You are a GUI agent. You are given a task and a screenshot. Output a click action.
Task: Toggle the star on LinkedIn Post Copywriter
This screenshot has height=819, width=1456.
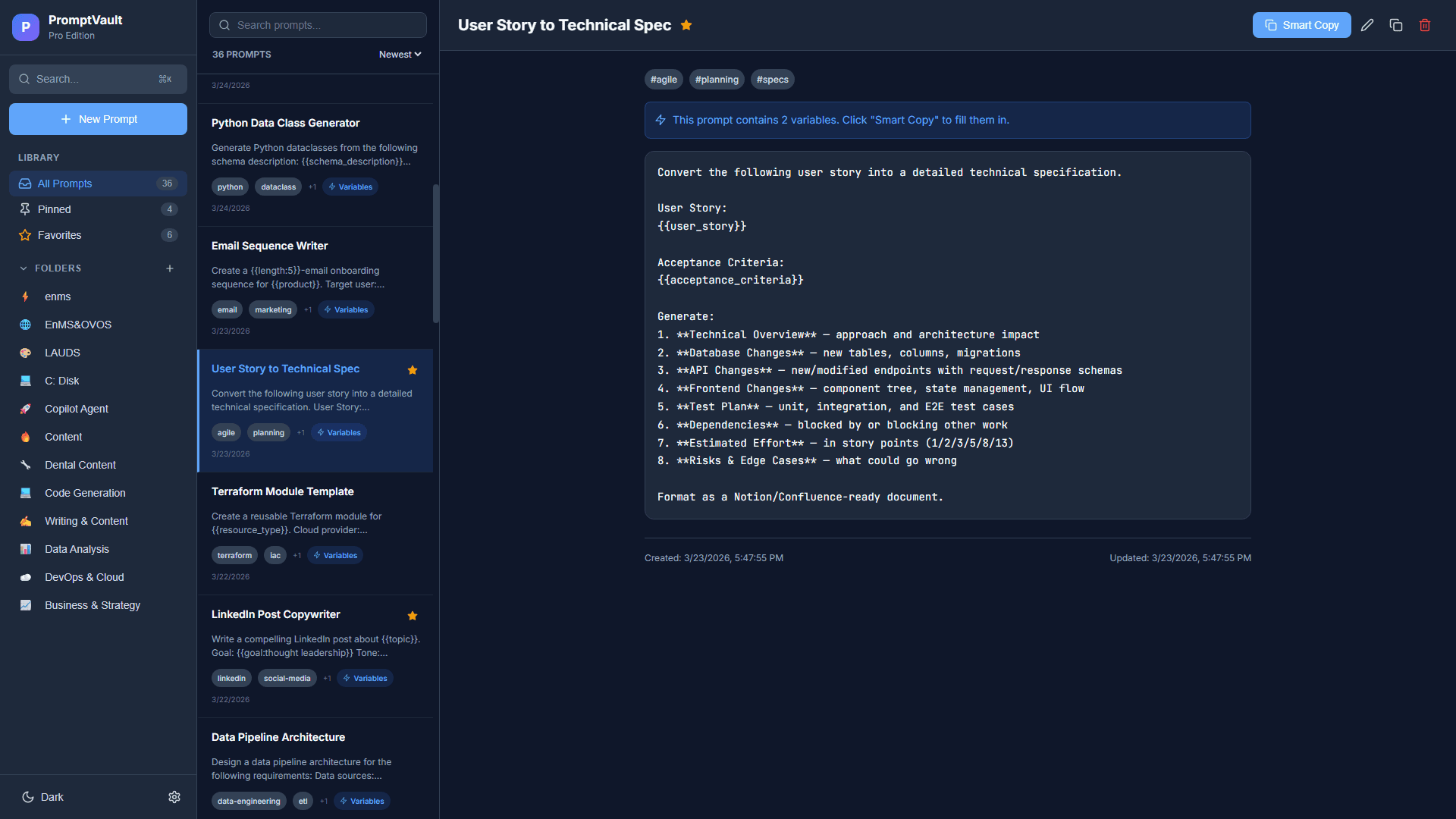click(x=413, y=616)
